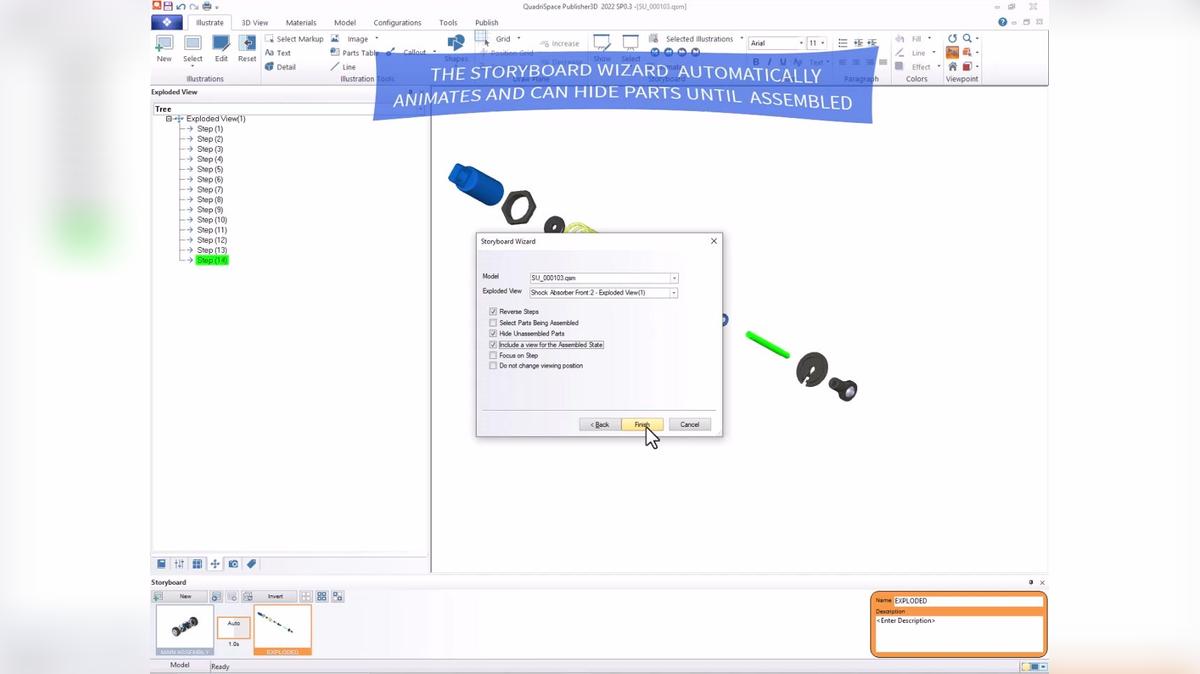Cancel the Storyboard Wizard
The height and width of the screenshot is (674, 1200).
[x=690, y=424]
